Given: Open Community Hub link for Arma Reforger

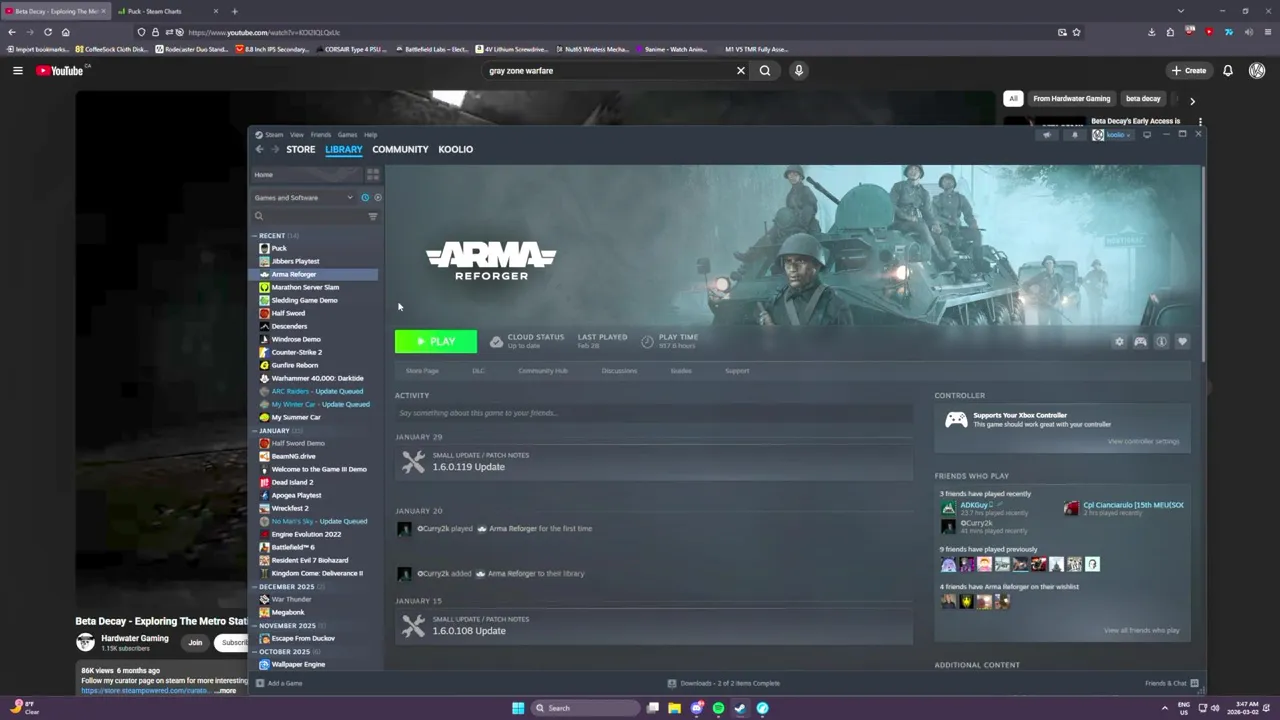Looking at the screenshot, I should click(x=543, y=370).
